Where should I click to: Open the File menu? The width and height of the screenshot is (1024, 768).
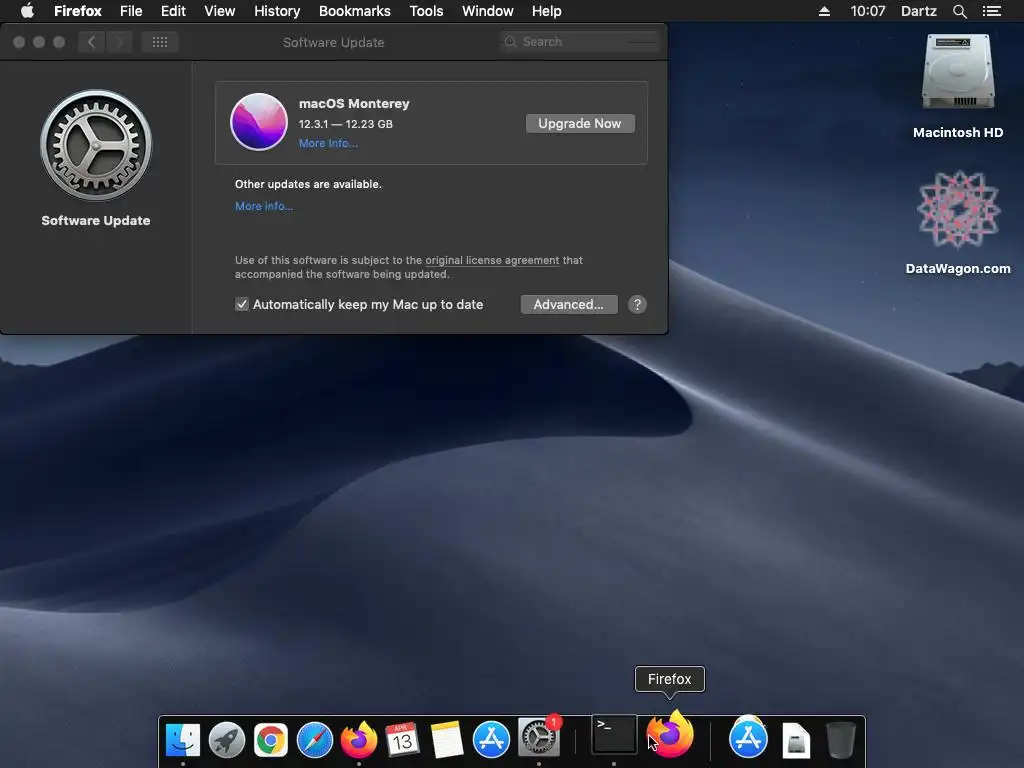coord(131,11)
